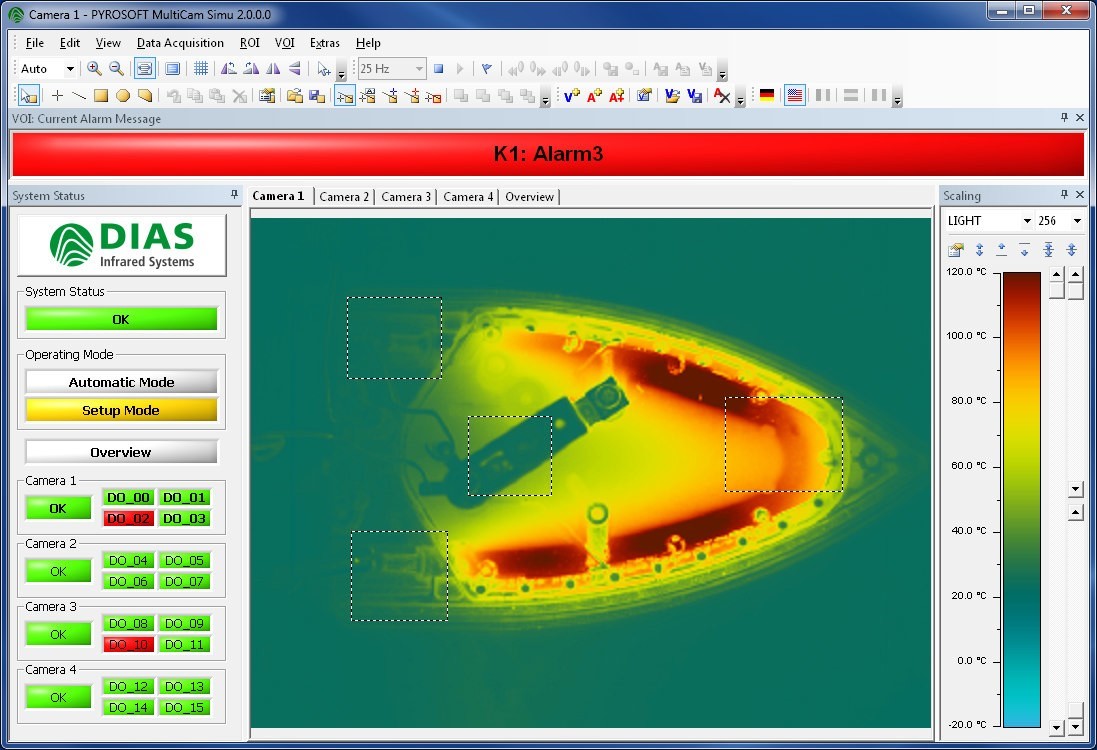Switch on Setup Mode
1097x750 pixels.
(x=121, y=410)
